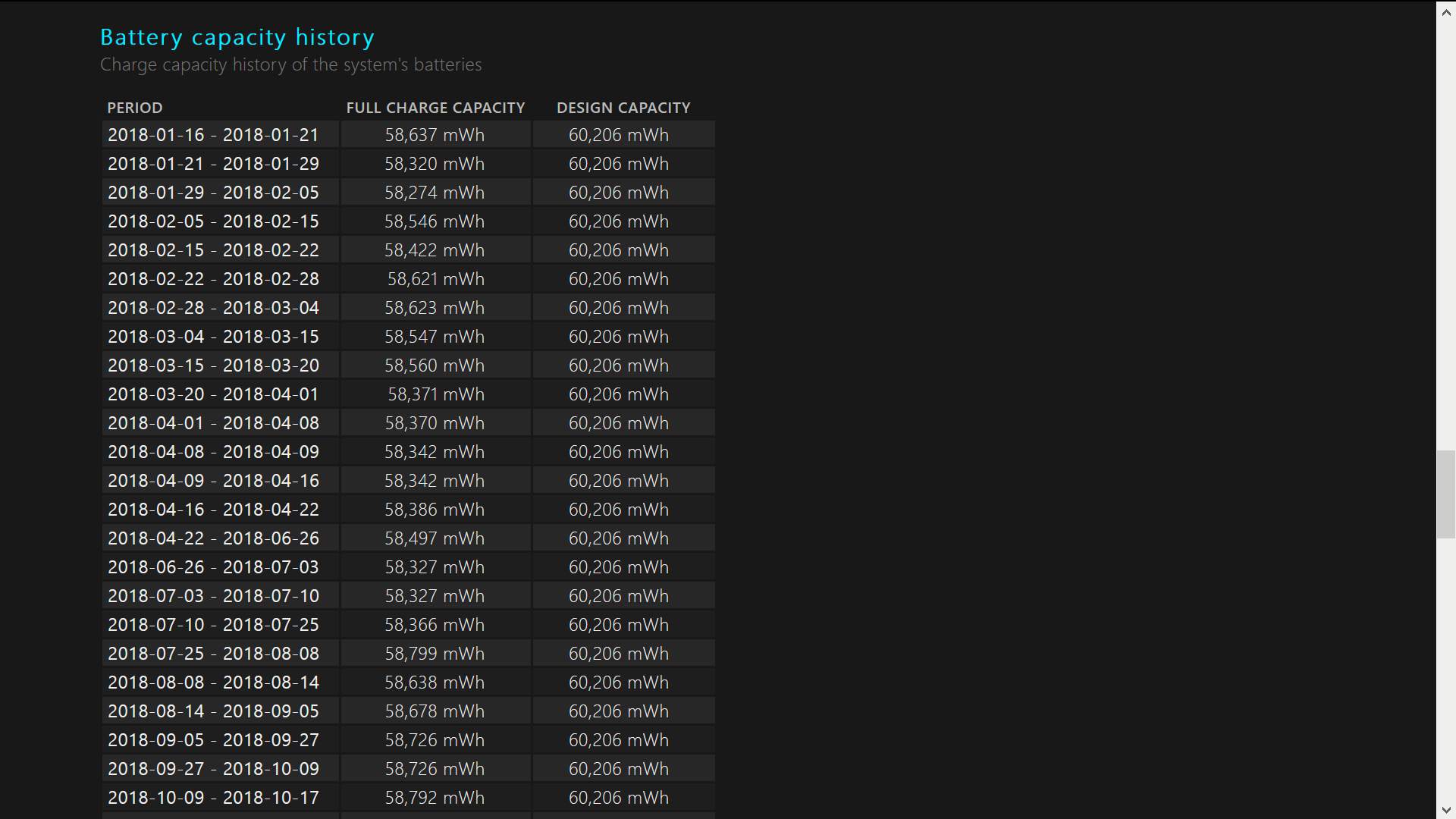This screenshot has height=819, width=1456.
Task: Select period 2018-09-05 - 2018-09-27
Action: coord(213,740)
